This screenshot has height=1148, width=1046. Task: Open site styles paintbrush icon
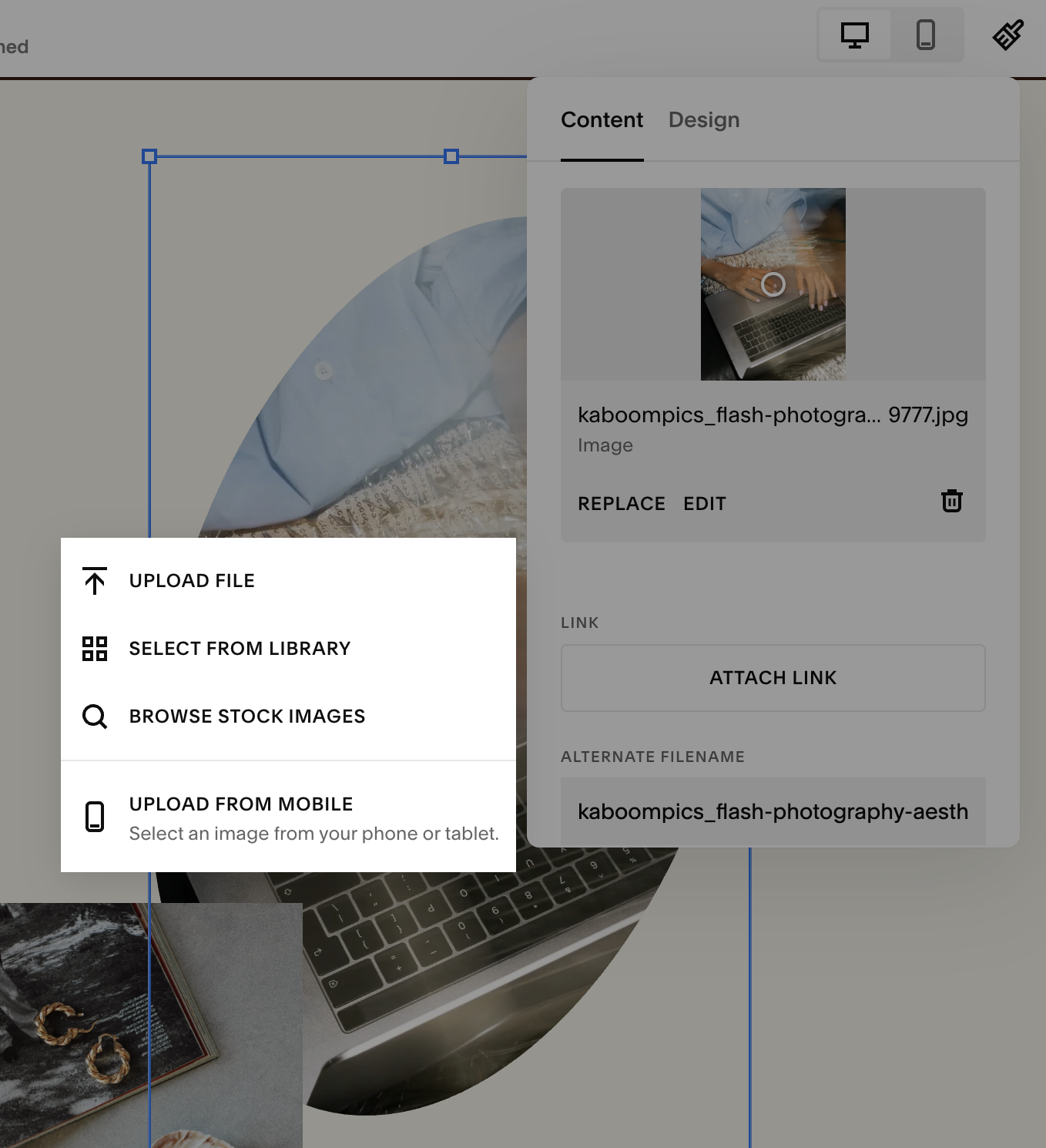[1007, 35]
